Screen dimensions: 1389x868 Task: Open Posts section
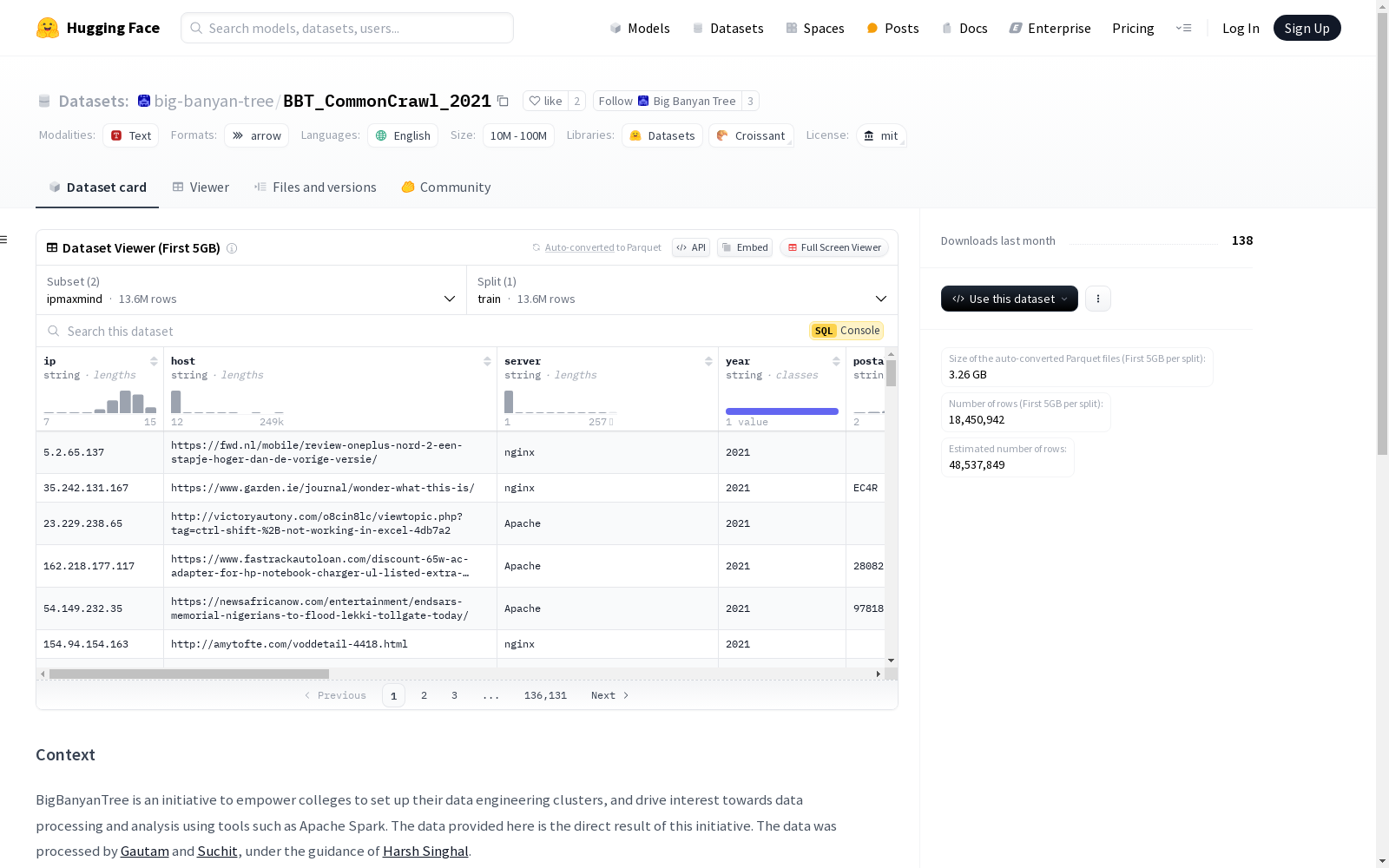[892, 28]
